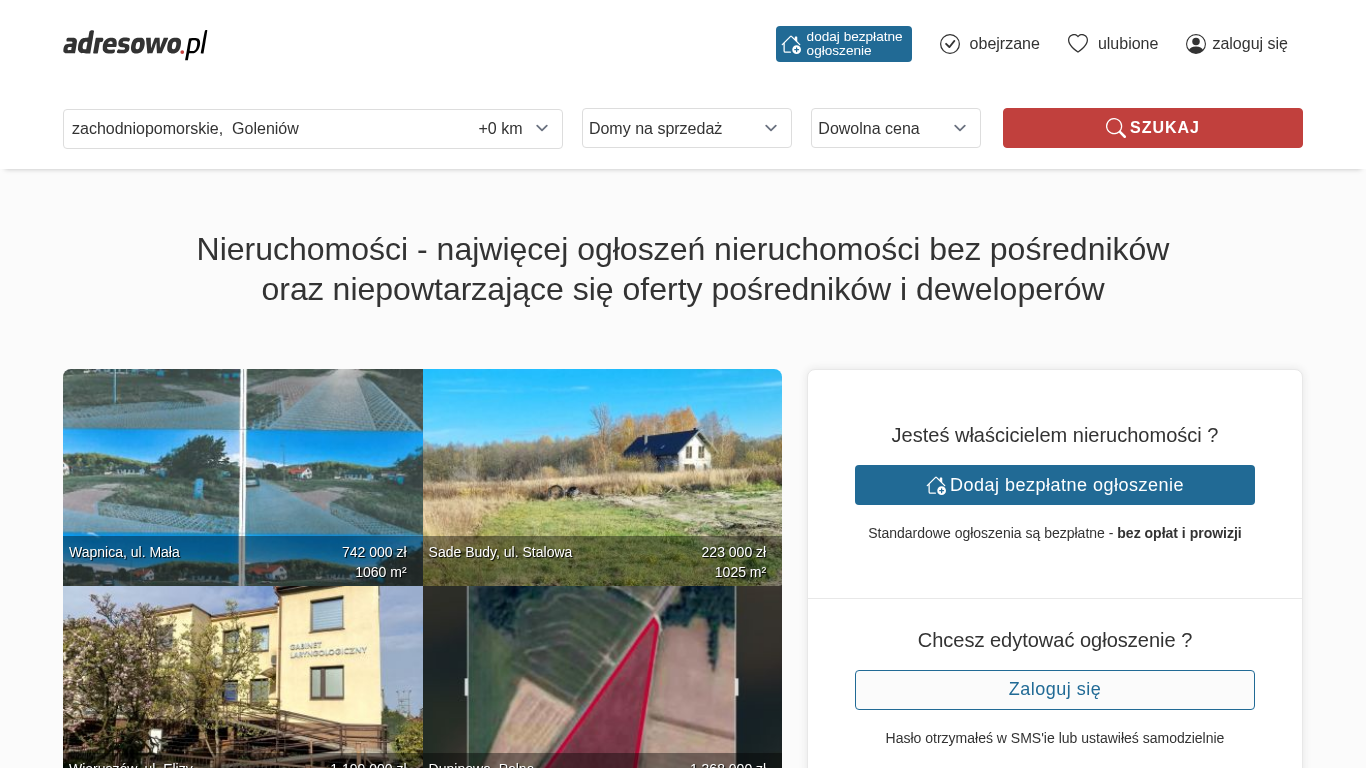Click the heart icon beside ulubione
This screenshot has width=1366, height=768.
pyautogui.click(x=1077, y=44)
